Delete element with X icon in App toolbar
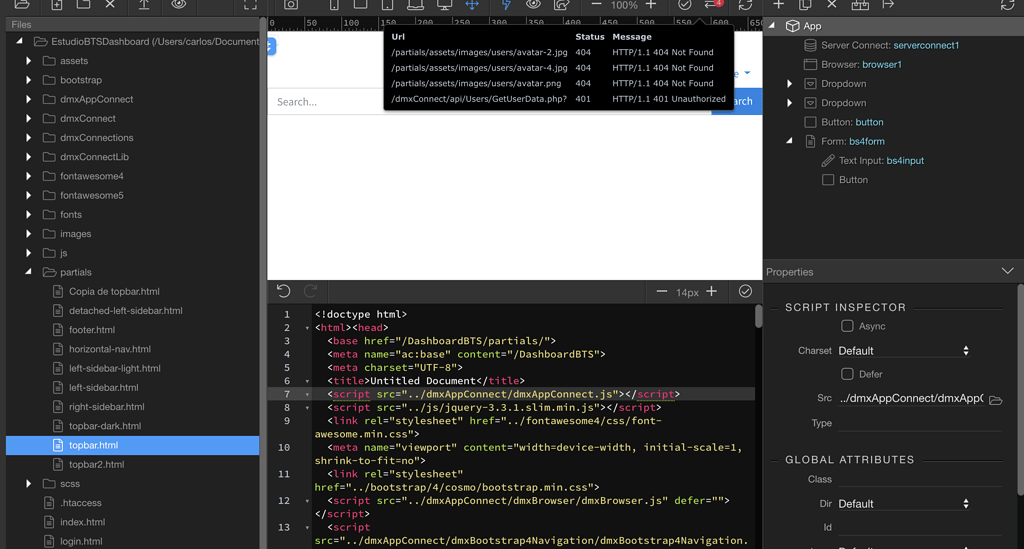 tap(832, 4)
